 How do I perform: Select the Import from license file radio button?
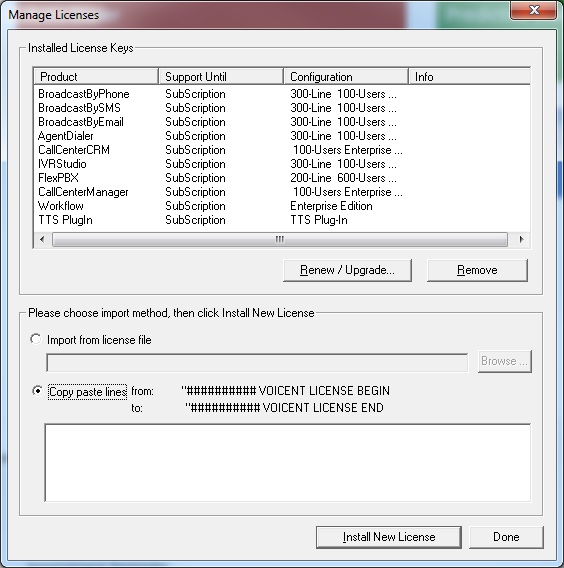36,339
